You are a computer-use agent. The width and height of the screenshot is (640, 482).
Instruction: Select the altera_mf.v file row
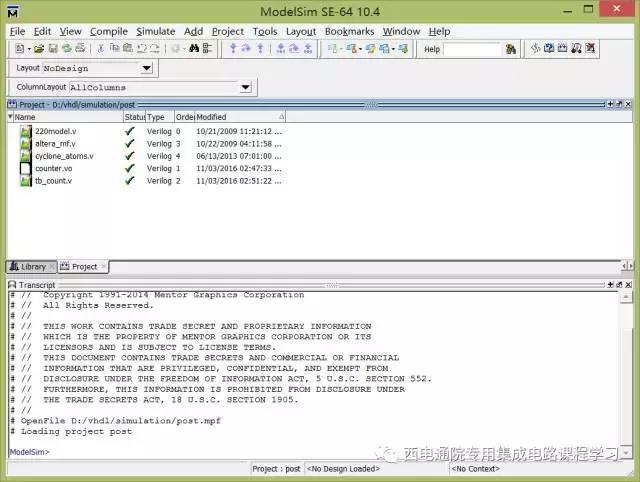tap(150, 144)
